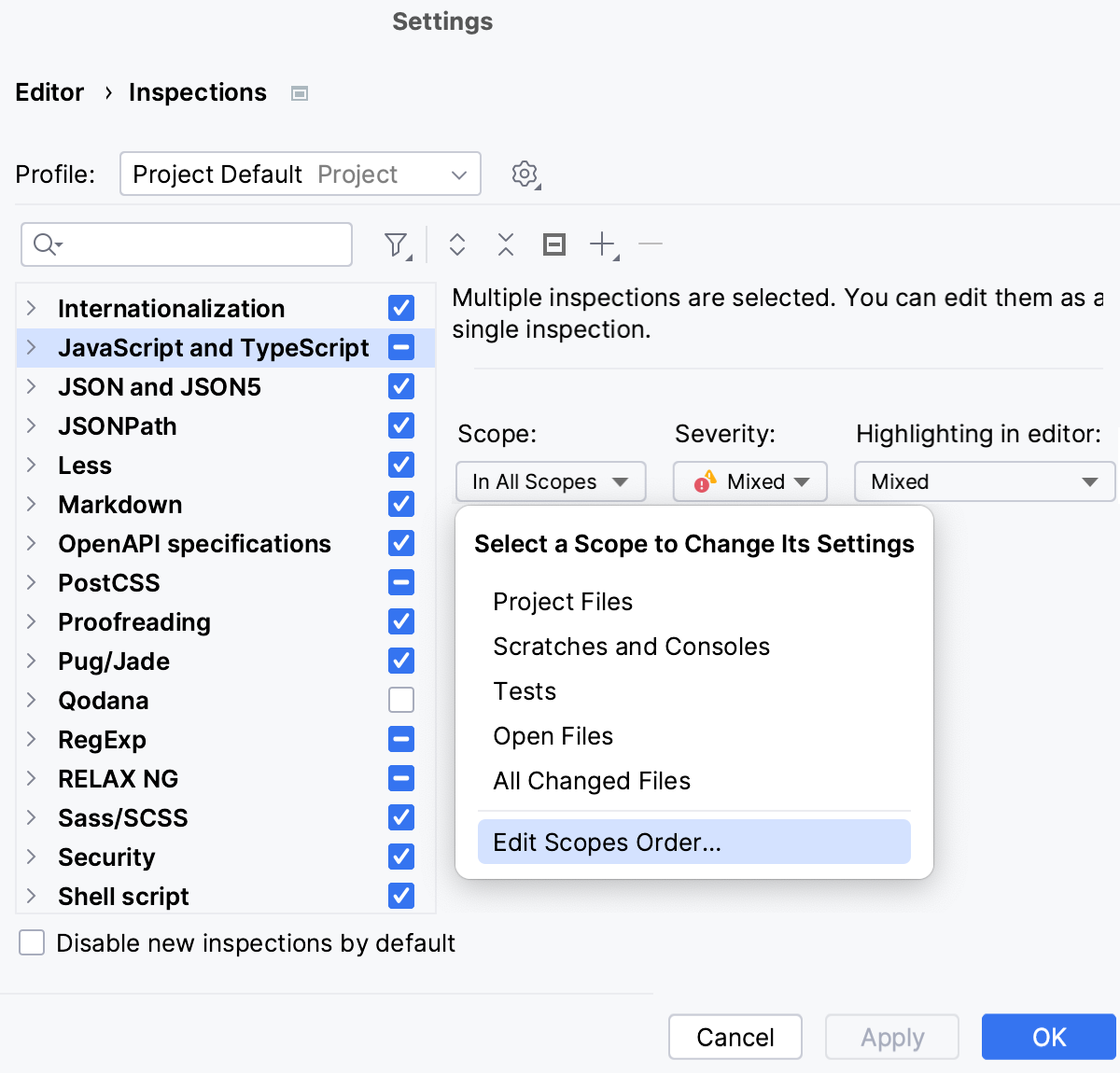The height and width of the screenshot is (1073, 1120).
Task: Click the add inspection plus icon
Action: point(603,244)
